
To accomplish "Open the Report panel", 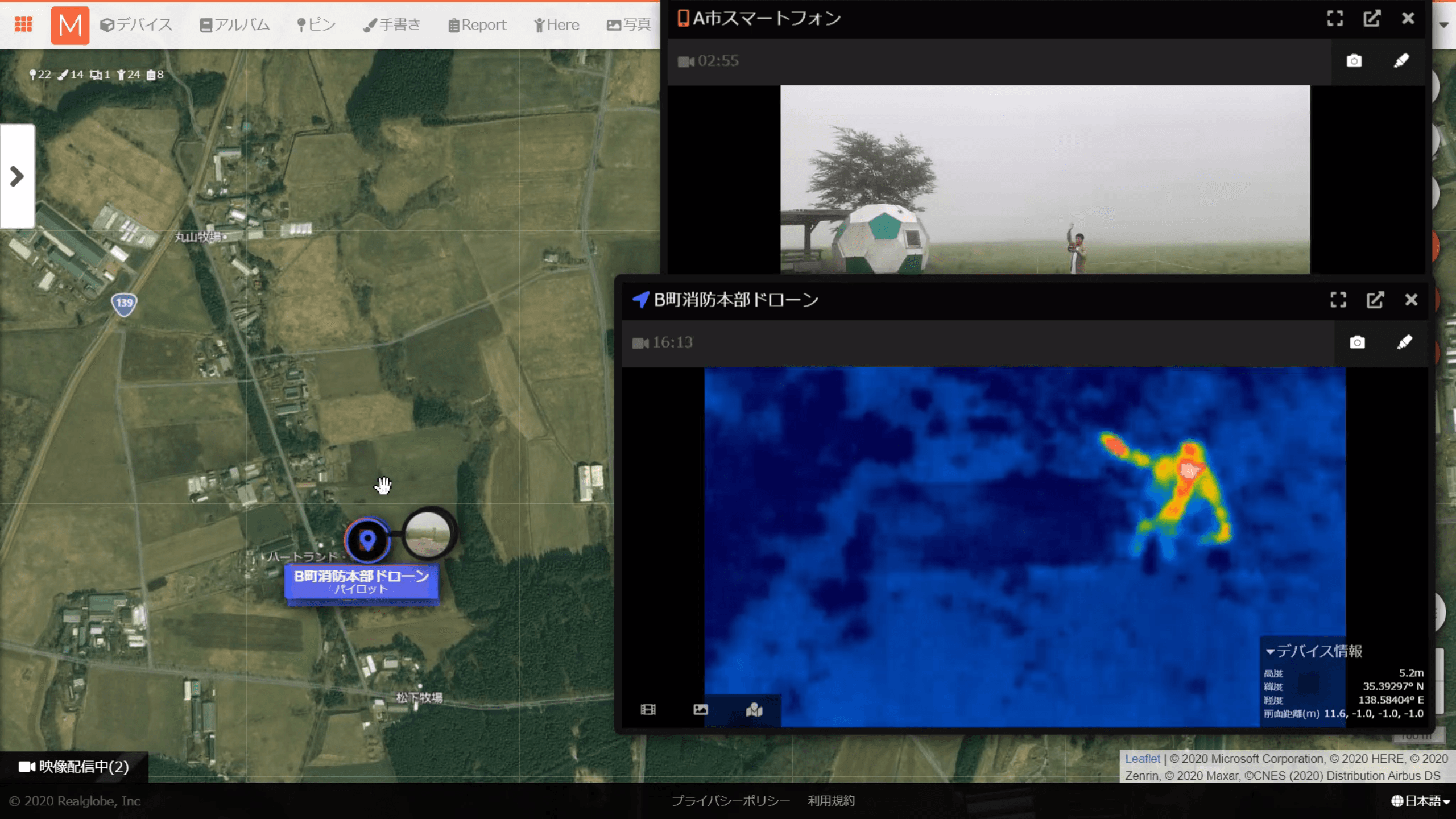I will [x=477, y=24].
